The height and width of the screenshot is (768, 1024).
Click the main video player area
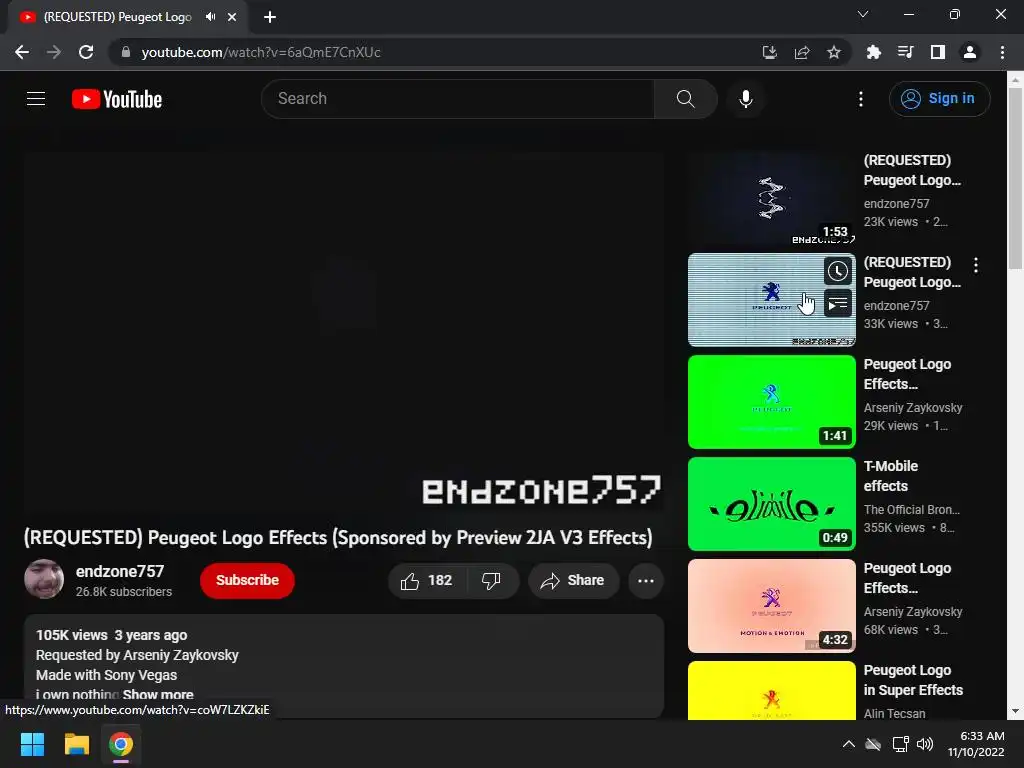point(344,333)
